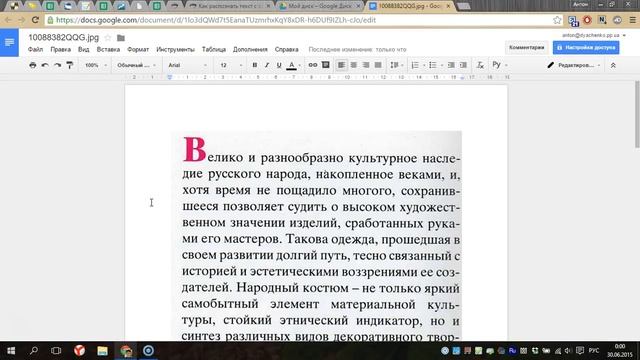The width and height of the screenshot is (640, 360).
Task: Move document using folder icon
Action: tap(121, 38)
